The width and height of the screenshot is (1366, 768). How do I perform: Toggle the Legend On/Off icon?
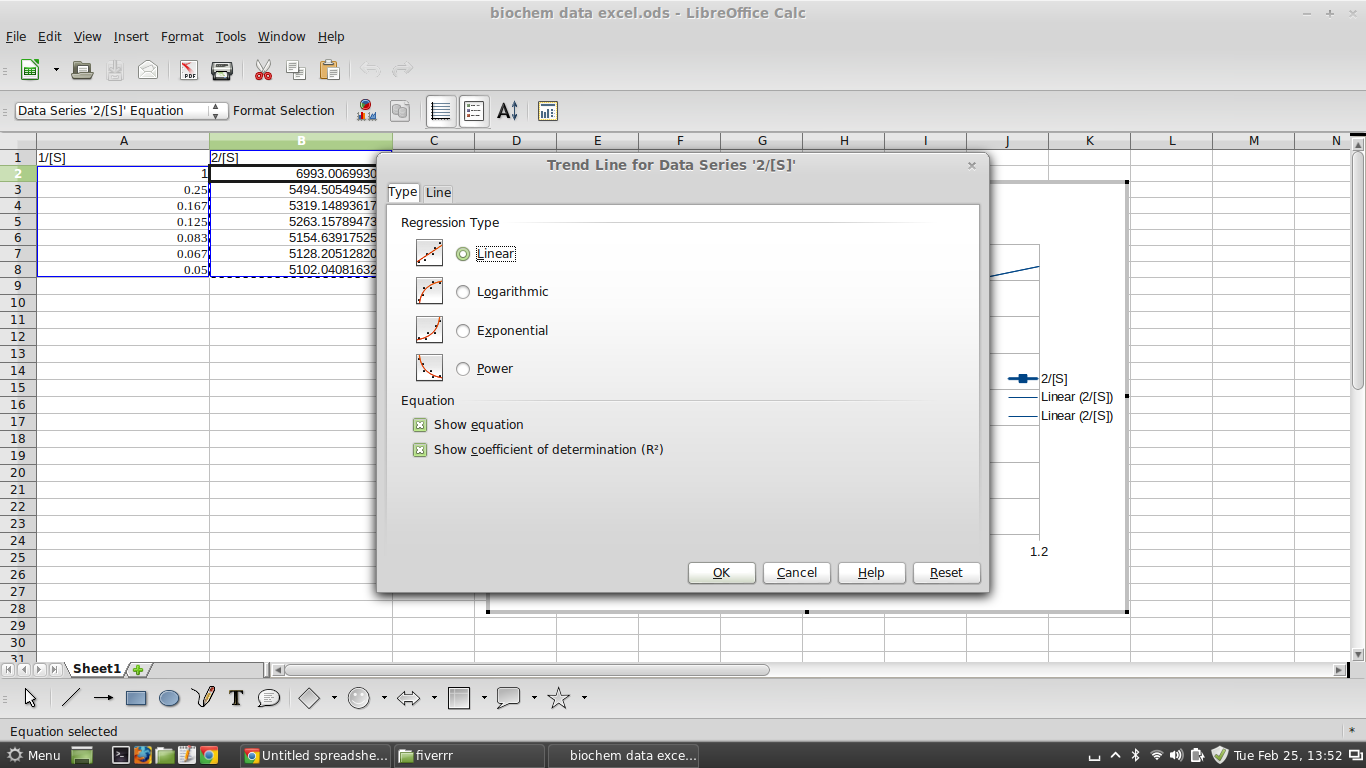click(x=473, y=111)
